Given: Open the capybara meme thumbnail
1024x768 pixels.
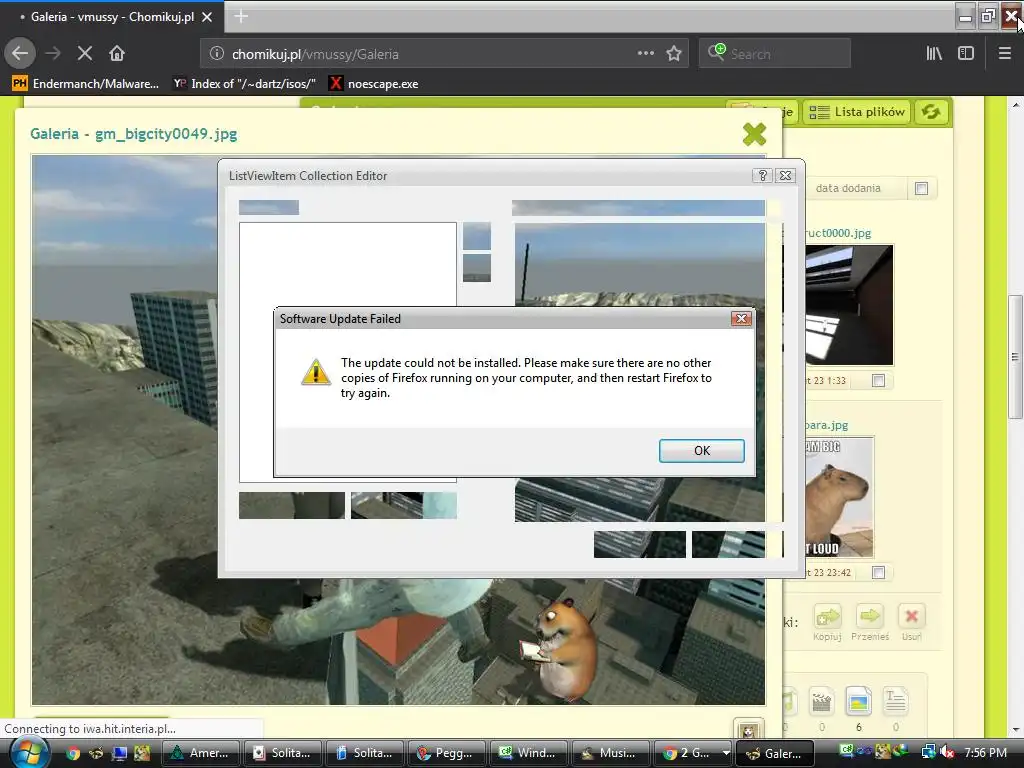Looking at the screenshot, I should (839, 497).
